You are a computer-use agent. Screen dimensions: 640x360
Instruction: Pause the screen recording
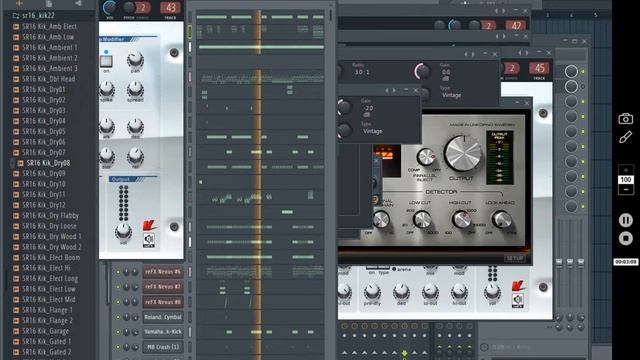pyautogui.click(x=625, y=220)
